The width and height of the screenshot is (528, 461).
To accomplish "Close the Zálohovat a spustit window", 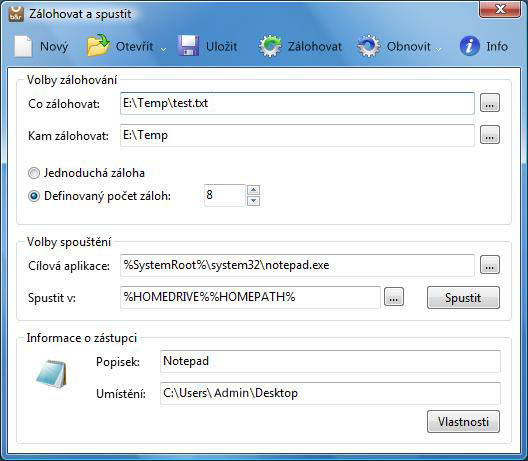I will pyautogui.click(x=500, y=9).
